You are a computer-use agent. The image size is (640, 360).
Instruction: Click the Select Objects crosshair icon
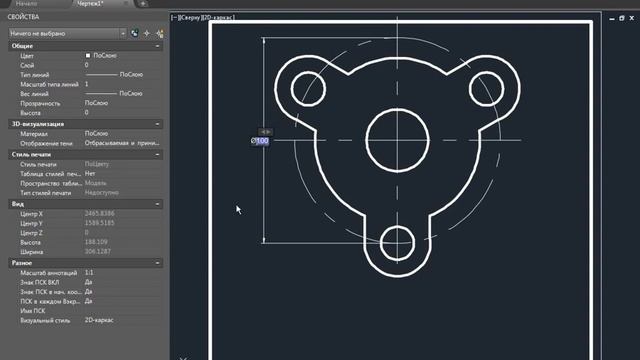[x=147, y=33]
